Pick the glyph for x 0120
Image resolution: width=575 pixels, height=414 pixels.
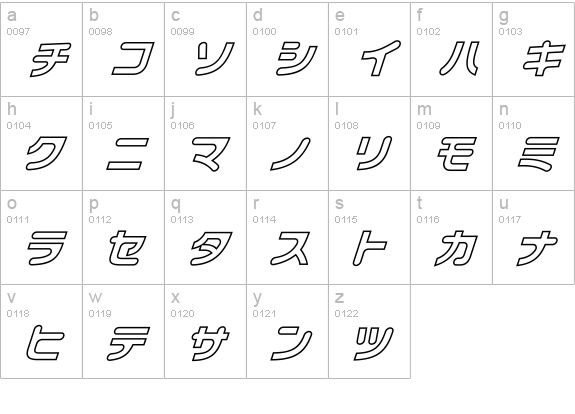click(211, 343)
